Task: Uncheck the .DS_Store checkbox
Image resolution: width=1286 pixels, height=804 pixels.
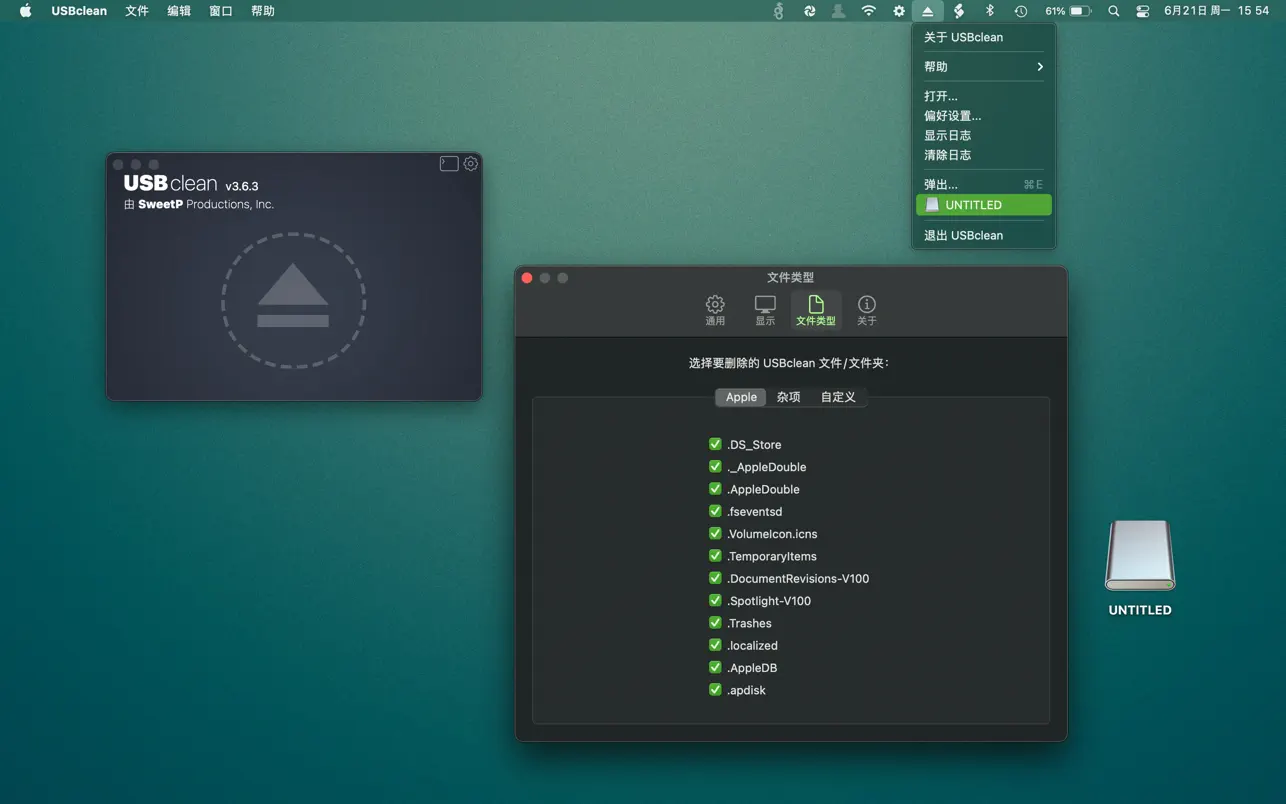Action: [715, 444]
